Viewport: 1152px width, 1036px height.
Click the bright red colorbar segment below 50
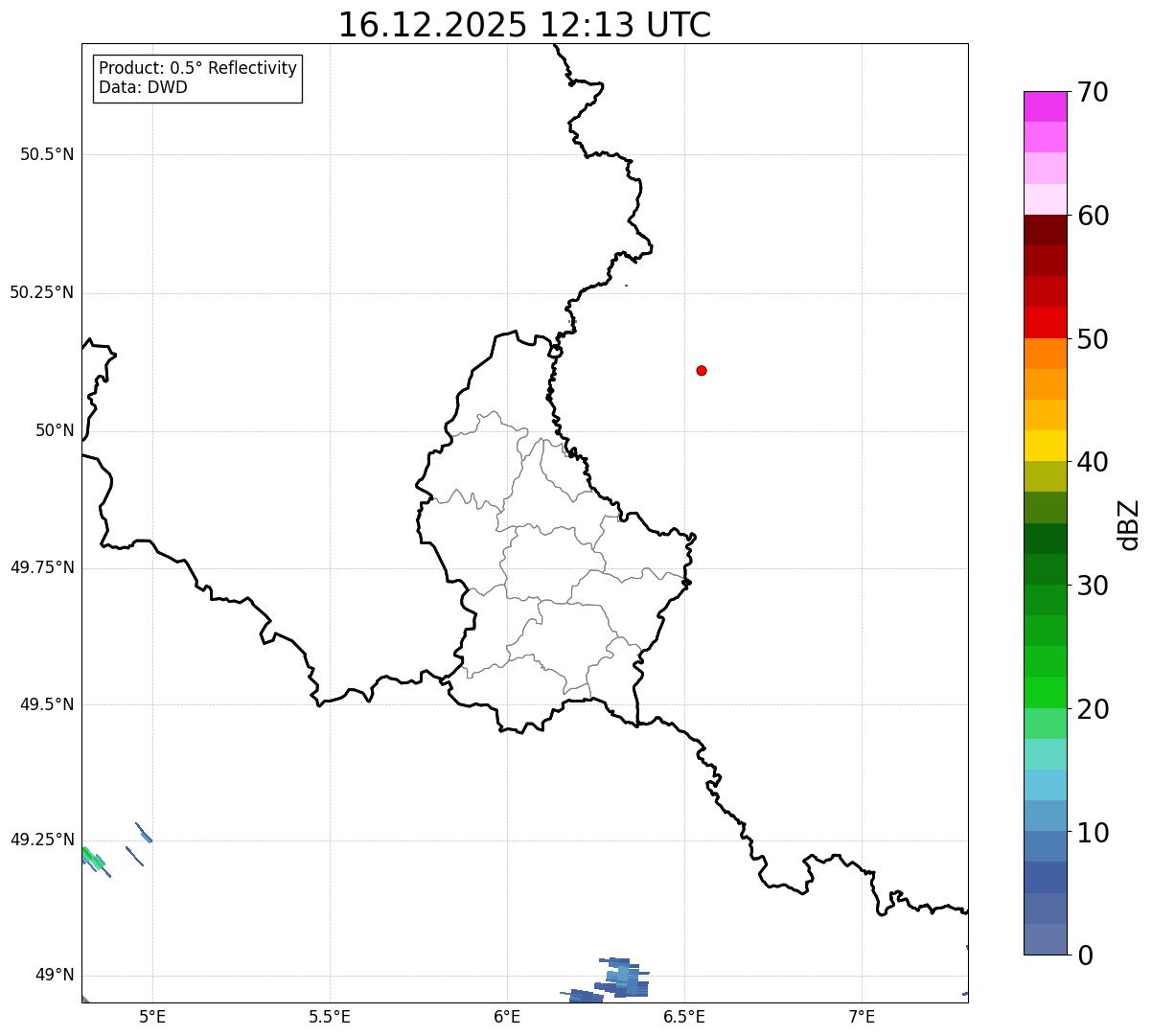click(x=1045, y=322)
